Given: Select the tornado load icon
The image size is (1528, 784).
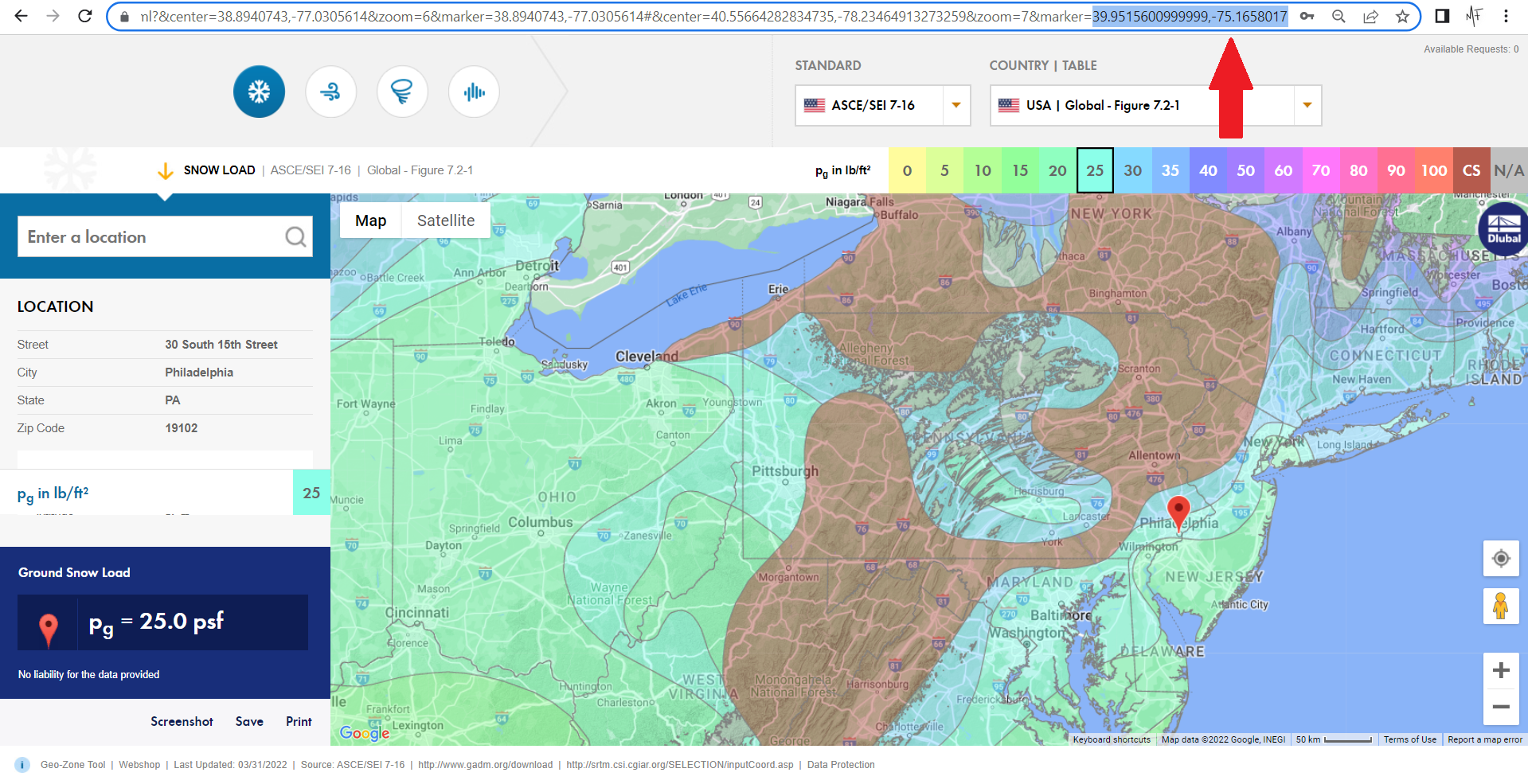Looking at the screenshot, I should coord(402,92).
